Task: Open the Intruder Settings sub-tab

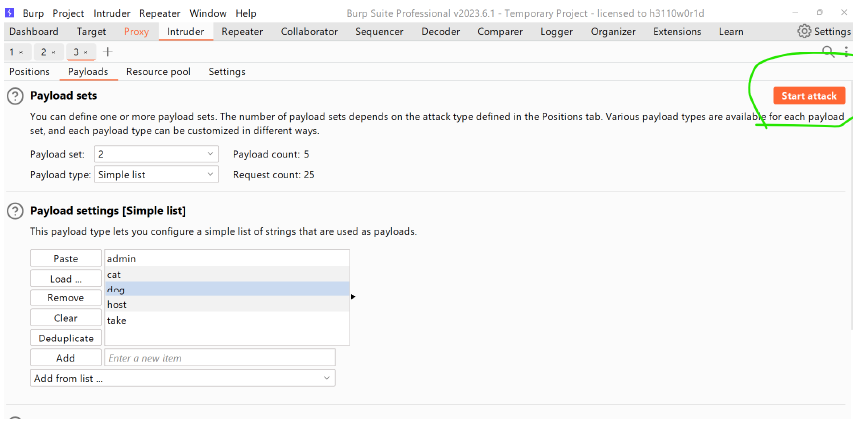Action: click(x=227, y=72)
